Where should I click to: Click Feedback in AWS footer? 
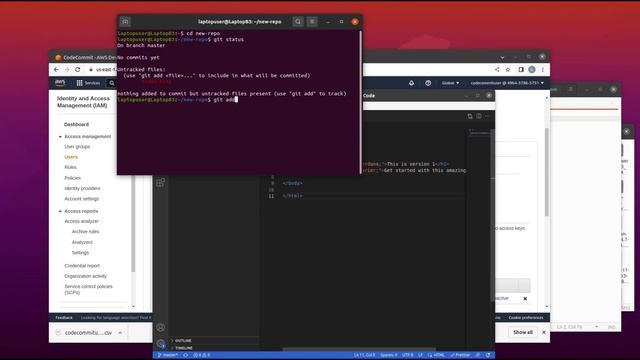tap(64, 318)
